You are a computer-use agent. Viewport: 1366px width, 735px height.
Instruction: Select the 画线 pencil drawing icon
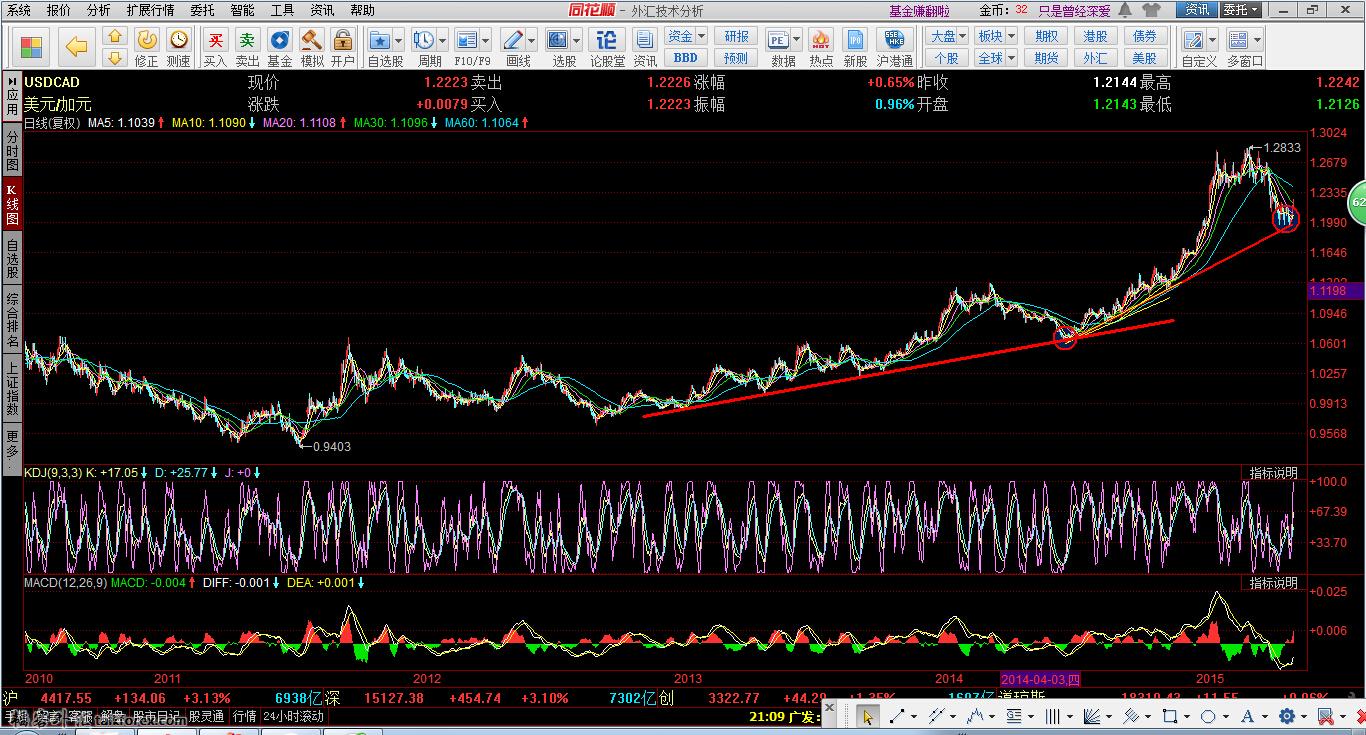click(513, 40)
